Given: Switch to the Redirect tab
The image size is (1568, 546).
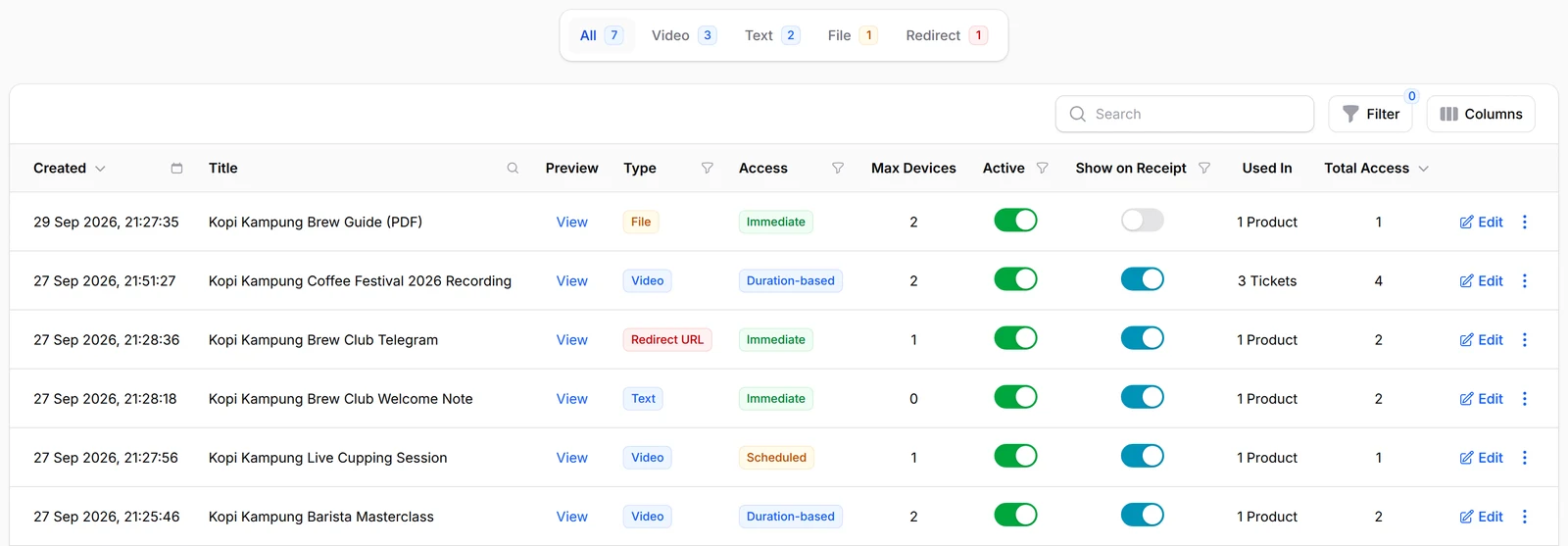Looking at the screenshot, I should pyautogui.click(x=946, y=35).
